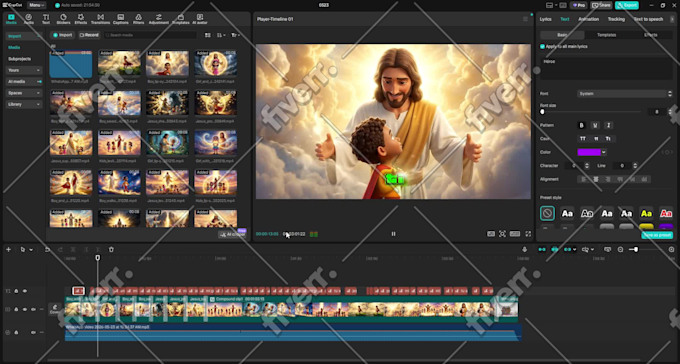
Task: Click the fullscreen icon in the player
Action: pyautogui.click(x=528, y=234)
